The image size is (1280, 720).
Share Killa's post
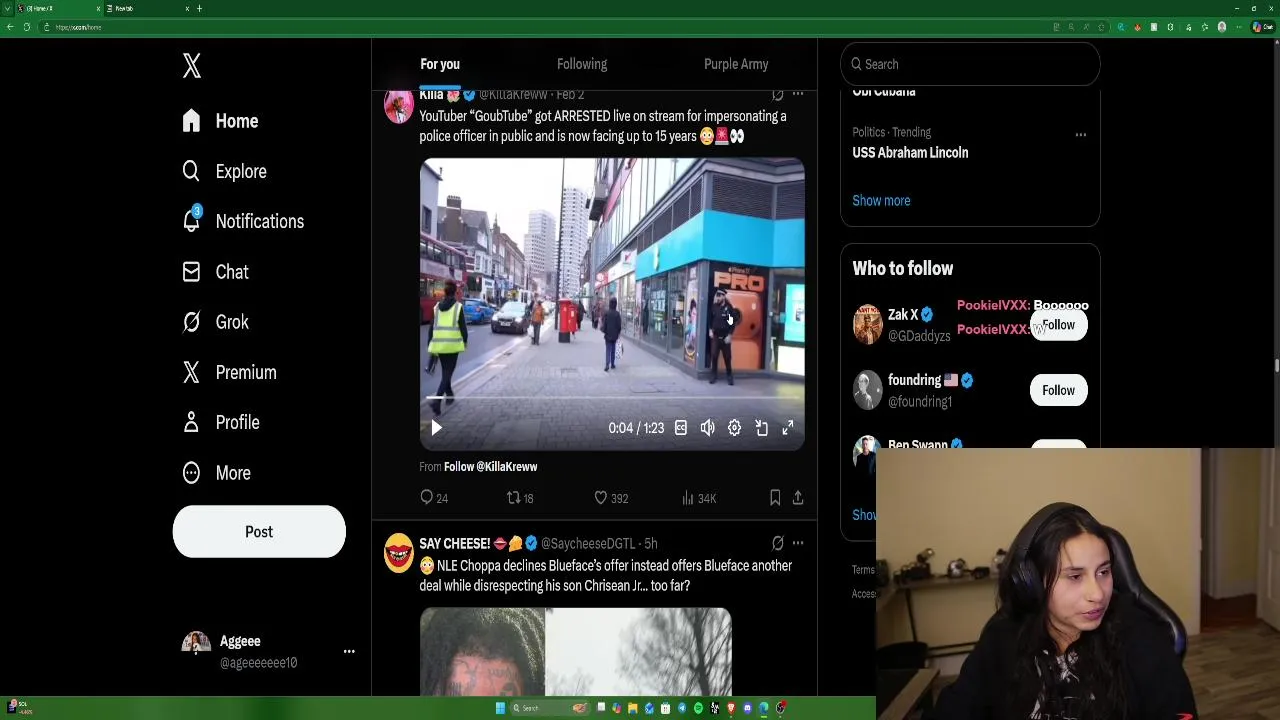[798, 498]
